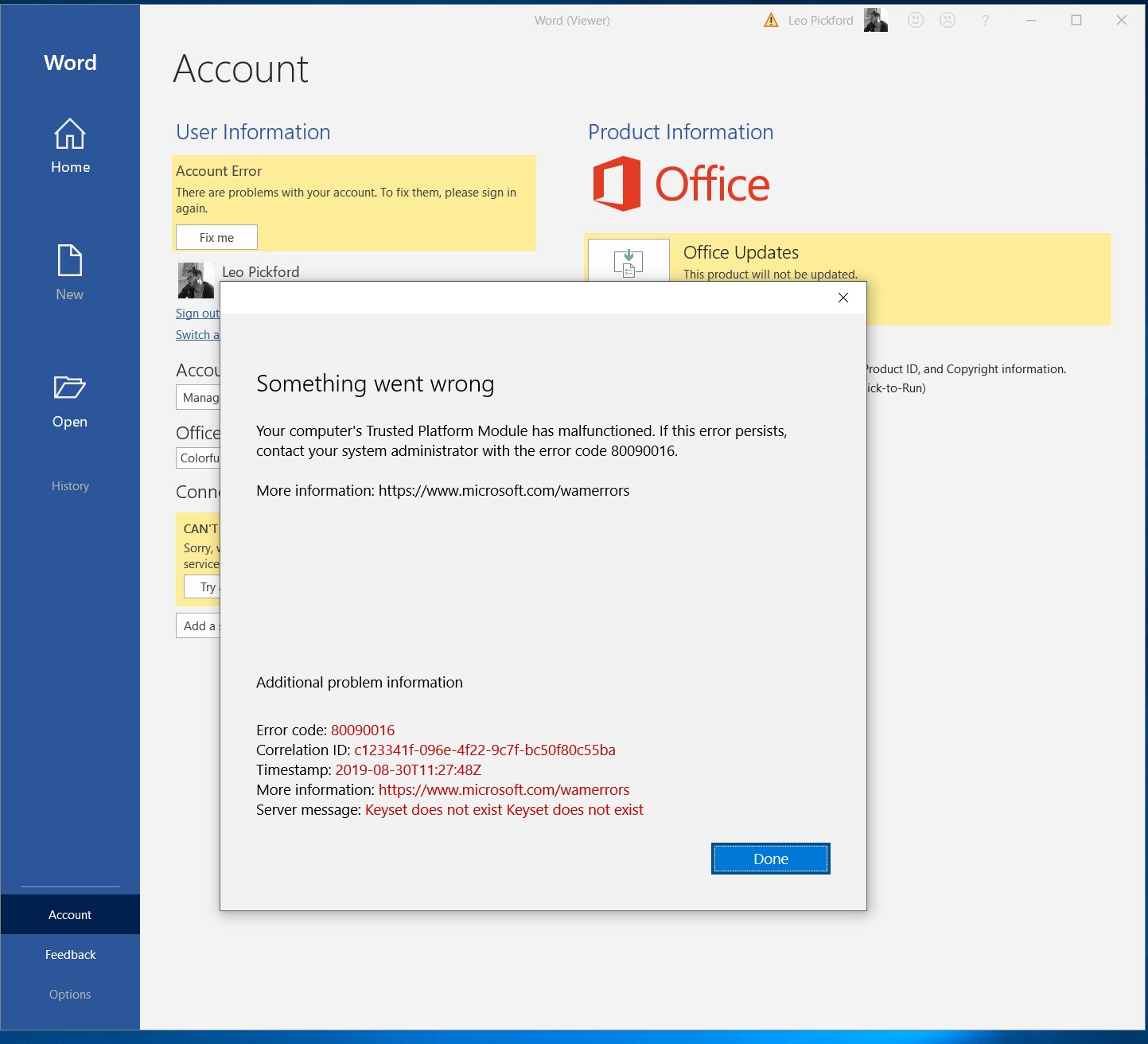The height and width of the screenshot is (1044, 1148).
Task: Click the Add a service button
Action: pyautogui.click(x=198, y=625)
